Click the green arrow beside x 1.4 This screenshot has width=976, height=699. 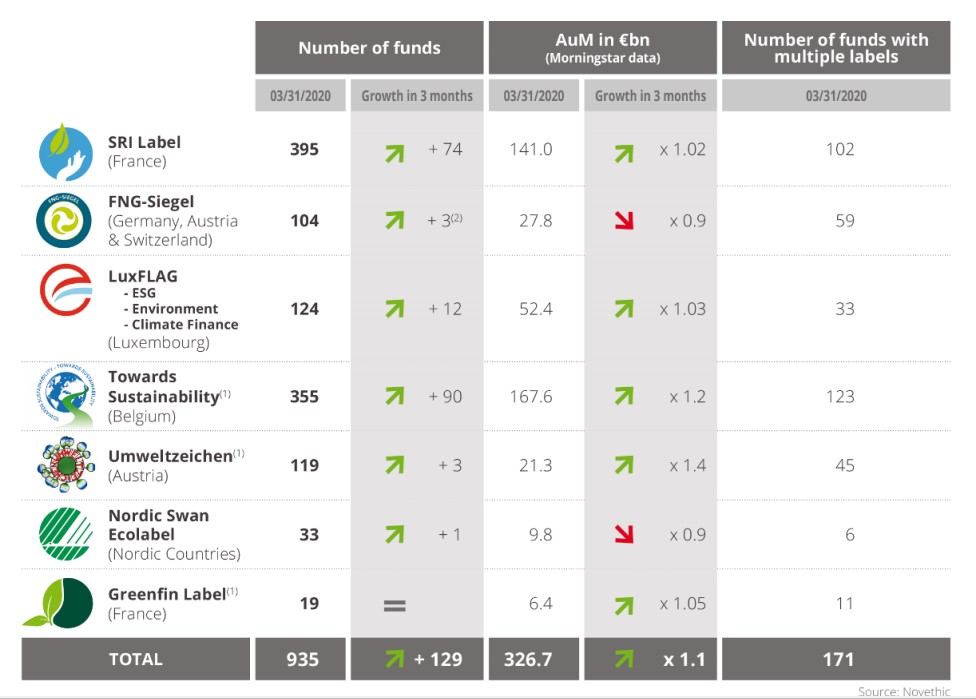coord(625,465)
